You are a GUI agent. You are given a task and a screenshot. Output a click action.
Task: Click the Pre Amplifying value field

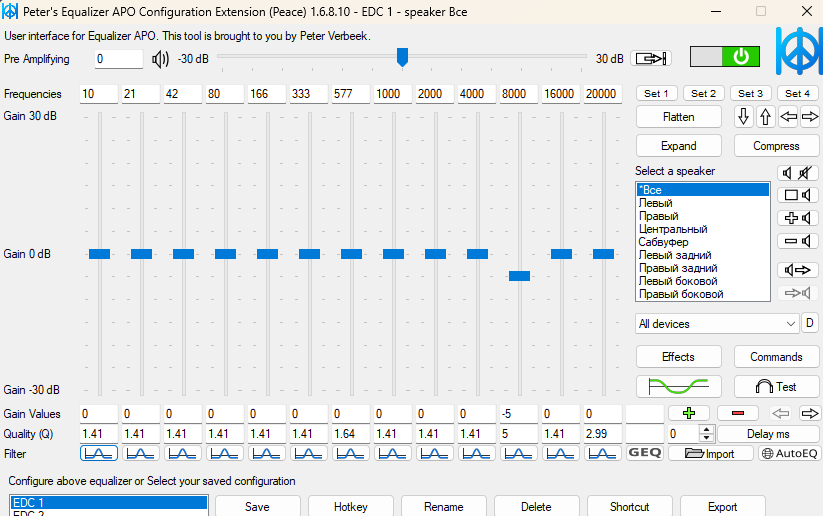tap(119, 59)
